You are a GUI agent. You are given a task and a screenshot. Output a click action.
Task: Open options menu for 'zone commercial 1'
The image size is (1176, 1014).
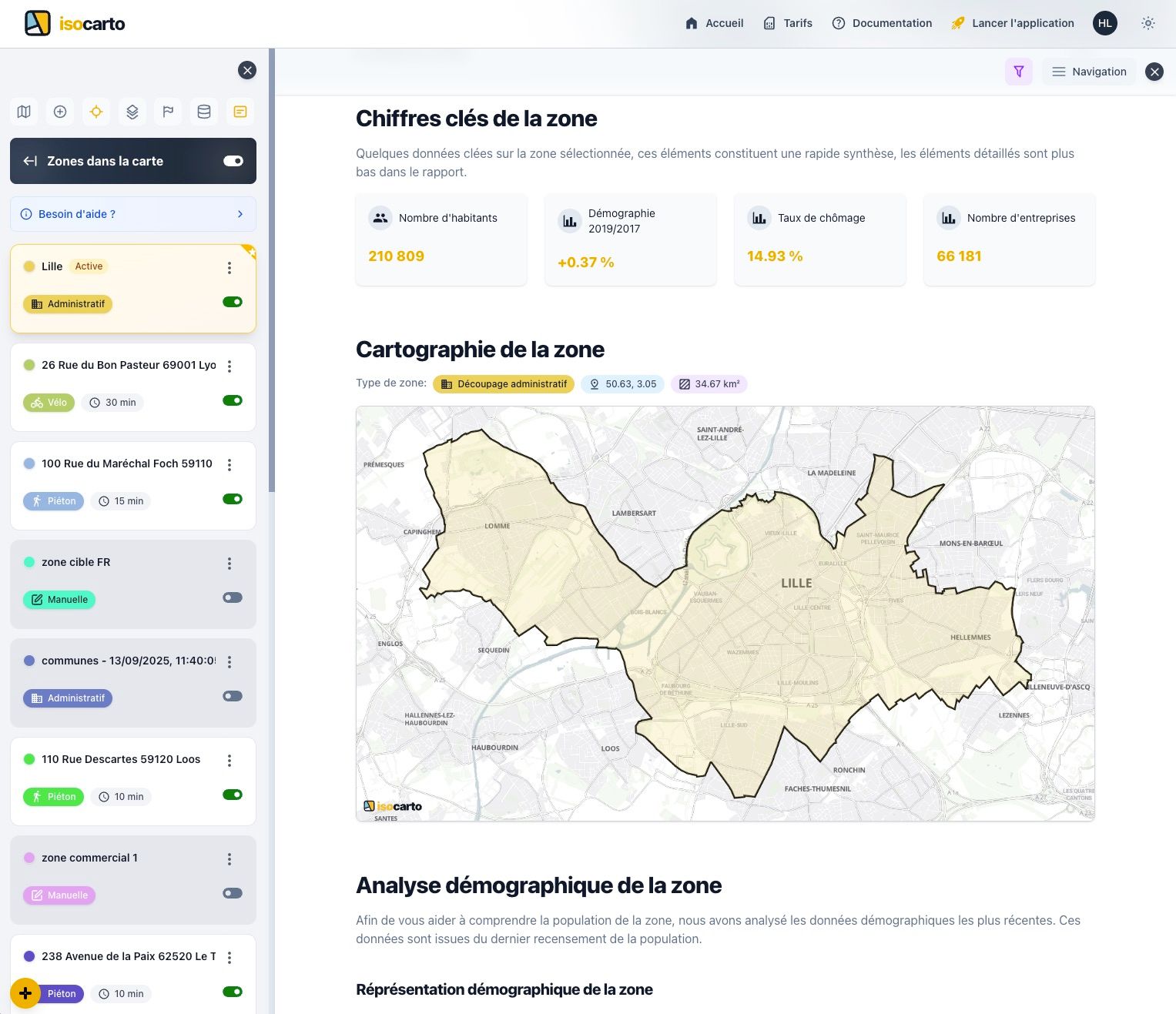pos(229,858)
